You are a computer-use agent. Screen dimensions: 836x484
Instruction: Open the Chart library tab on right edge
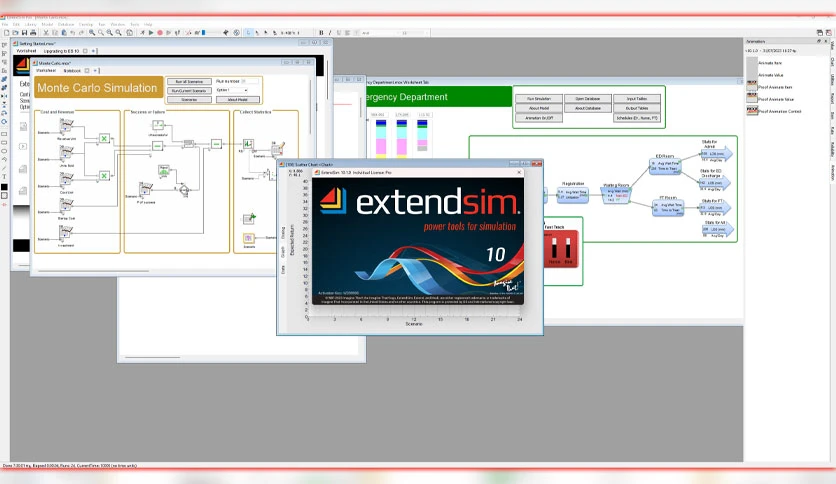coord(832,61)
